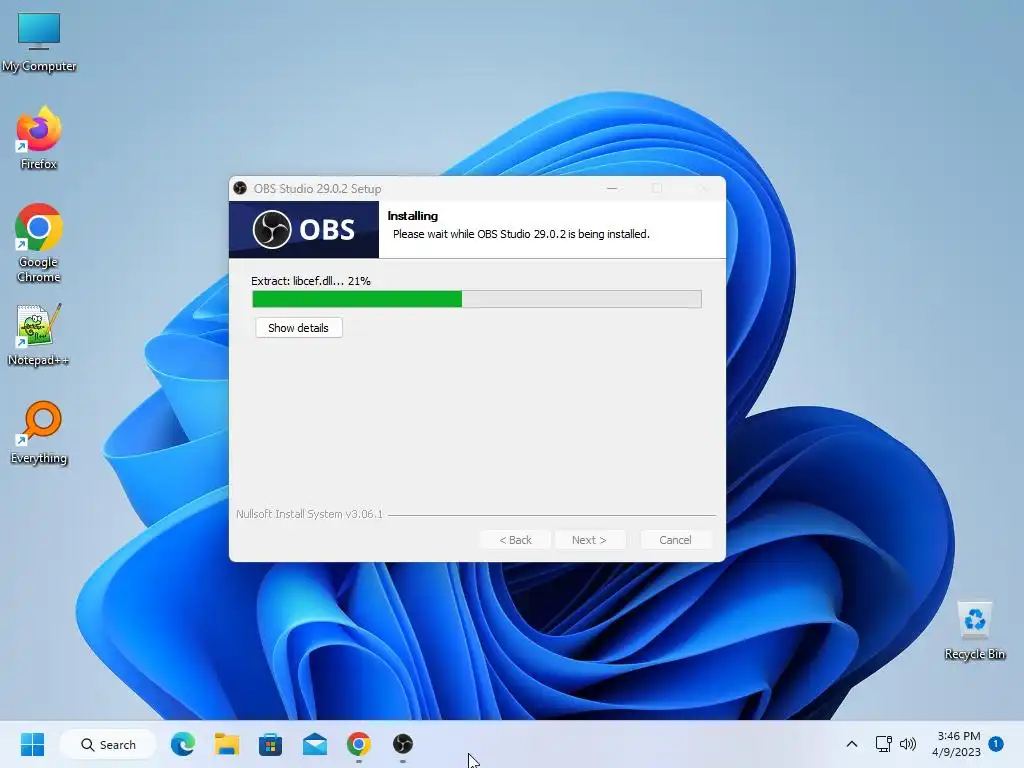1024x768 pixels.
Task: Open the Recycle Bin
Action: coord(974,630)
